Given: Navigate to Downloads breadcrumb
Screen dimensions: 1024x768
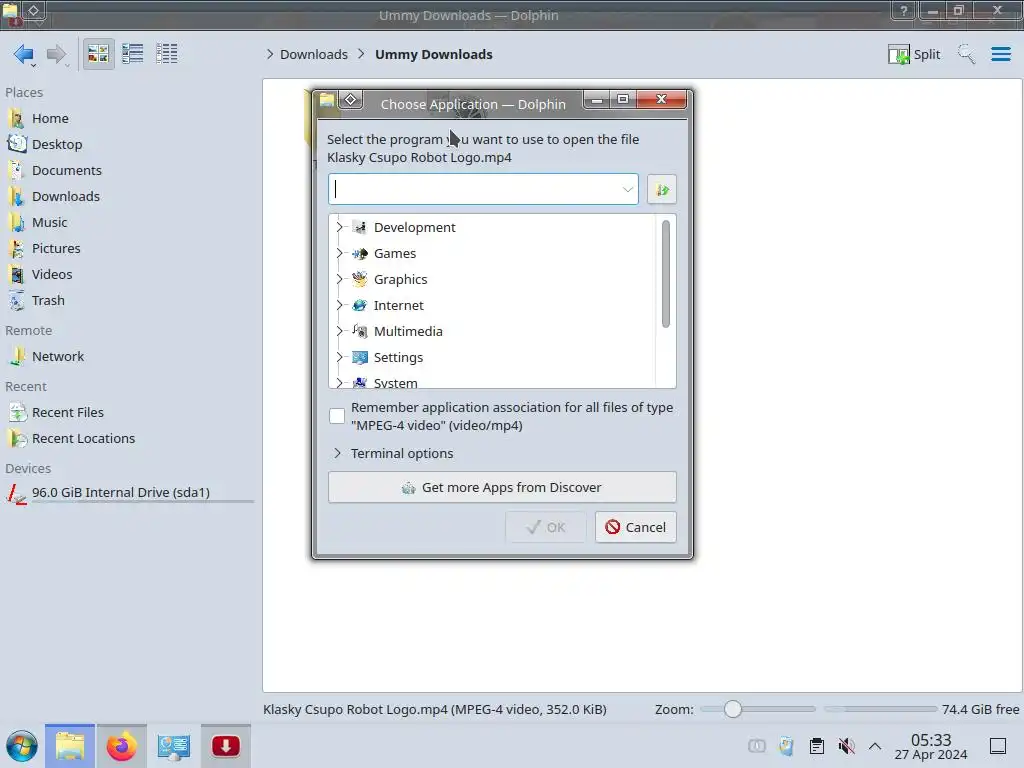Looking at the screenshot, I should pos(313,54).
